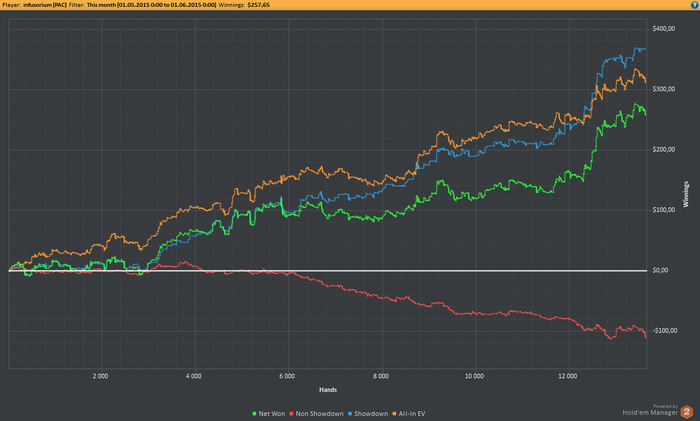Click the Powered by Hold'em Manager text

point(650,410)
